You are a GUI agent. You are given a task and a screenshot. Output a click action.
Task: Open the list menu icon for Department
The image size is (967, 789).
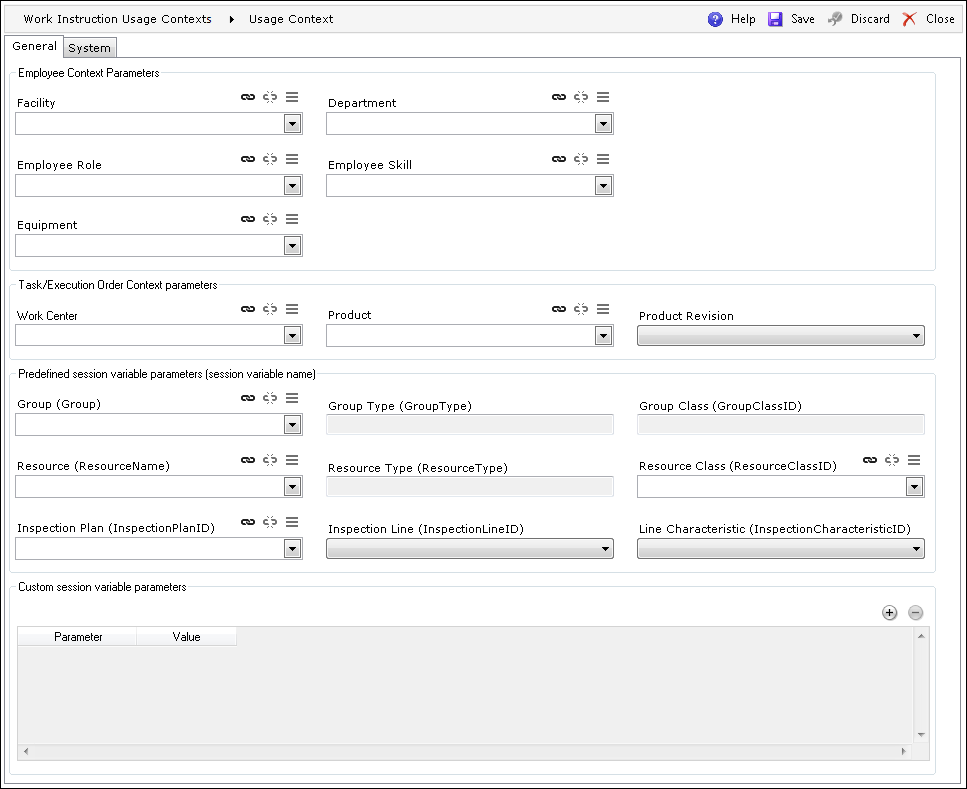(603, 97)
